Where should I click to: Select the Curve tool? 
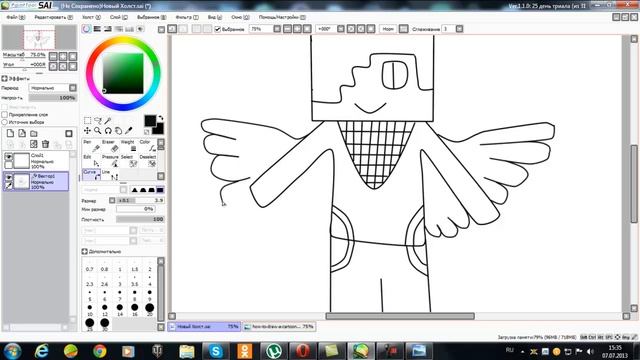(x=91, y=175)
